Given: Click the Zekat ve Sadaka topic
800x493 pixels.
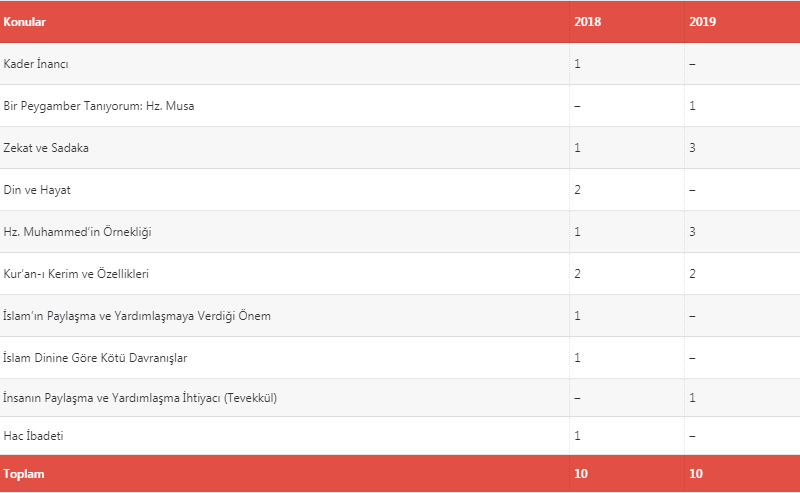Looking at the screenshot, I should click(46, 148).
